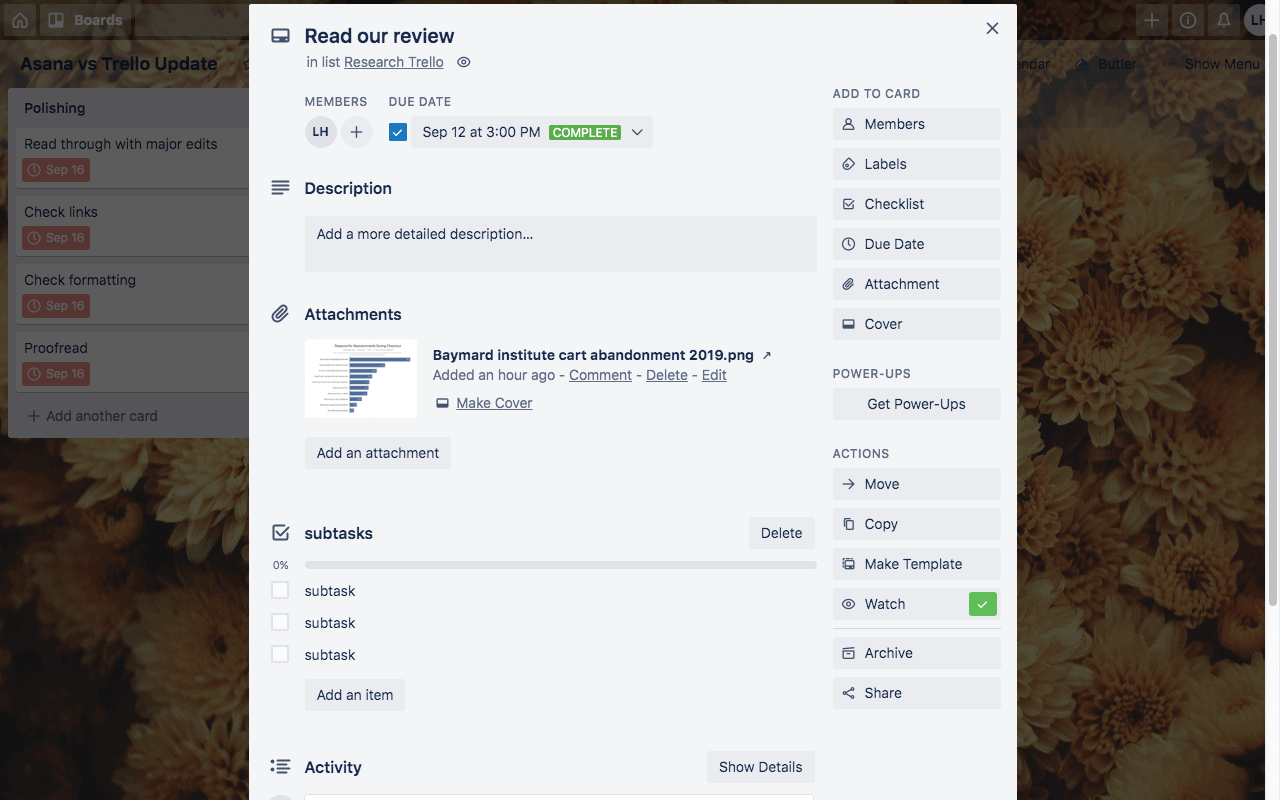Click the COMPLETE status badge
1280x800 pixels.
point(585,132)
